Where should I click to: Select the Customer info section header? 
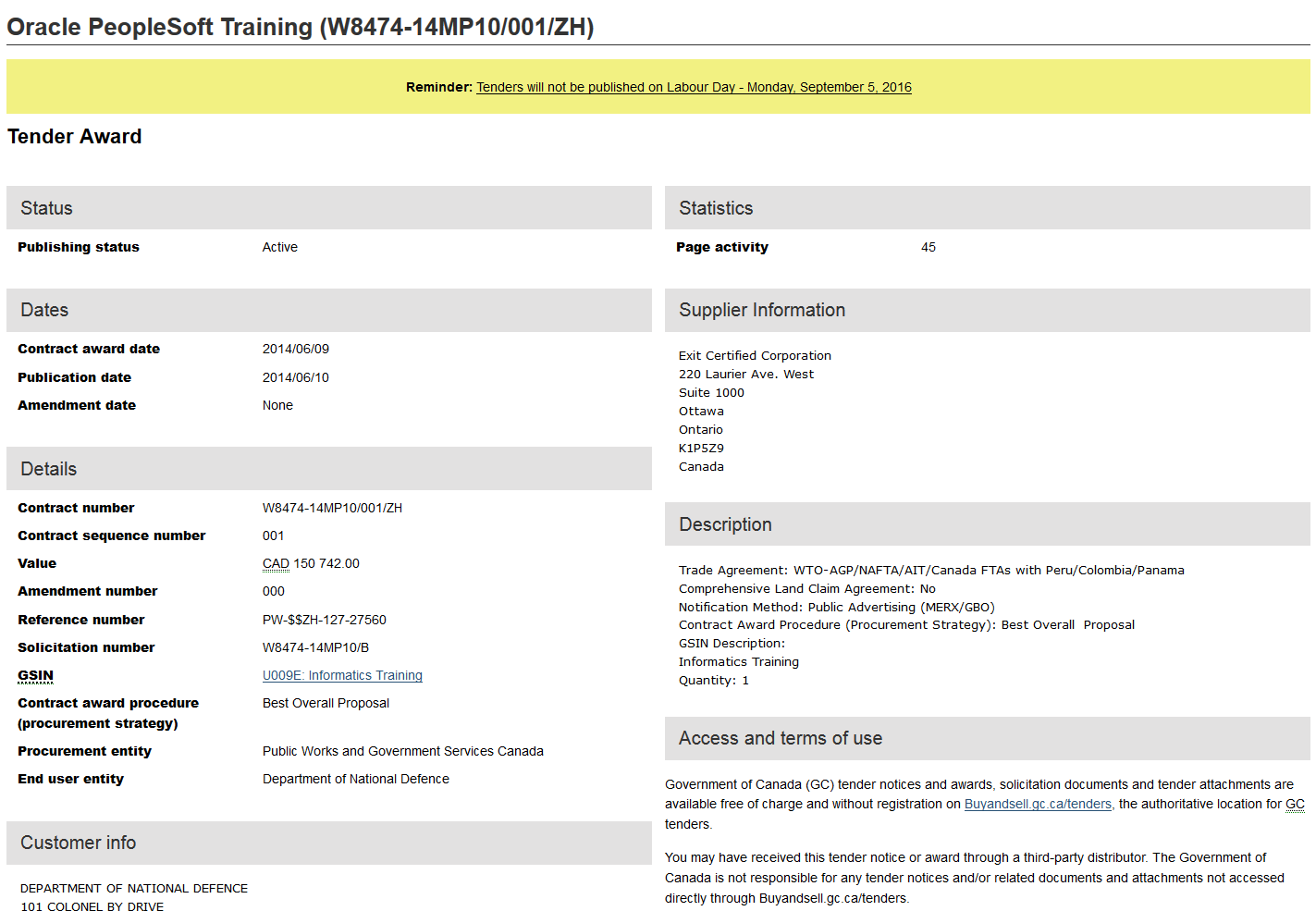click(329, 843)
